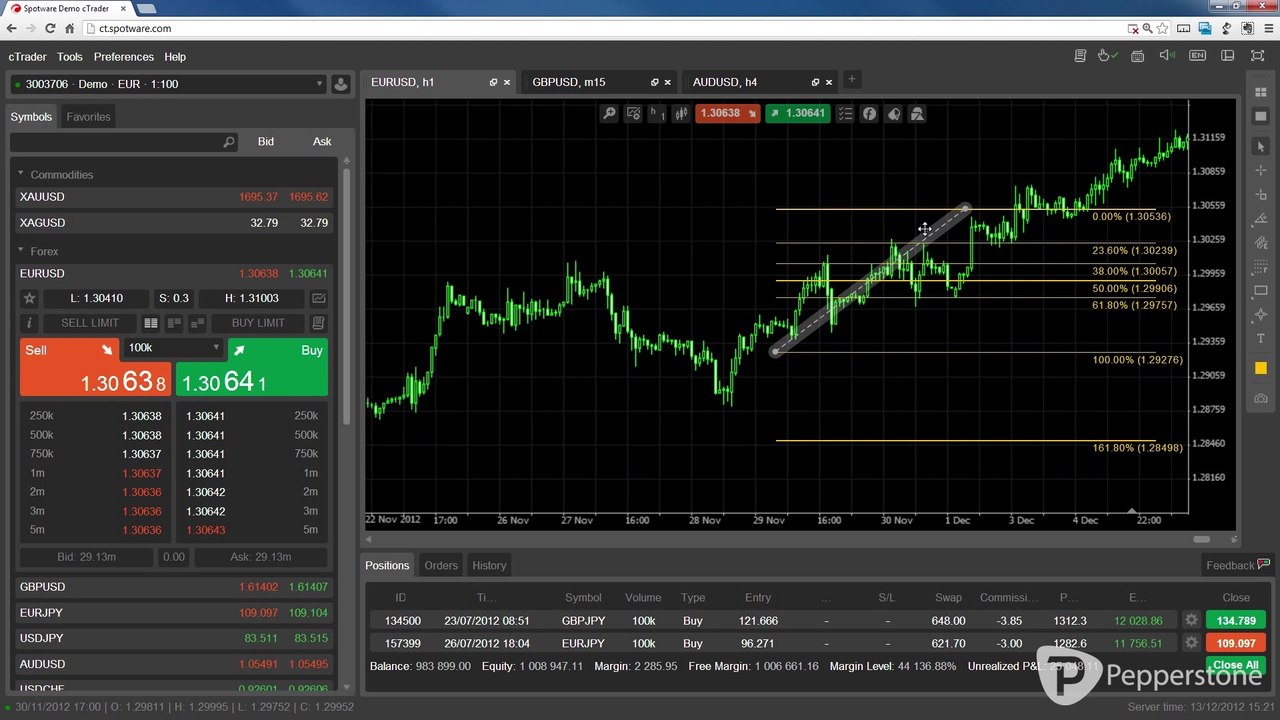Open settings gear for EURJPY position

point(1191,643)
